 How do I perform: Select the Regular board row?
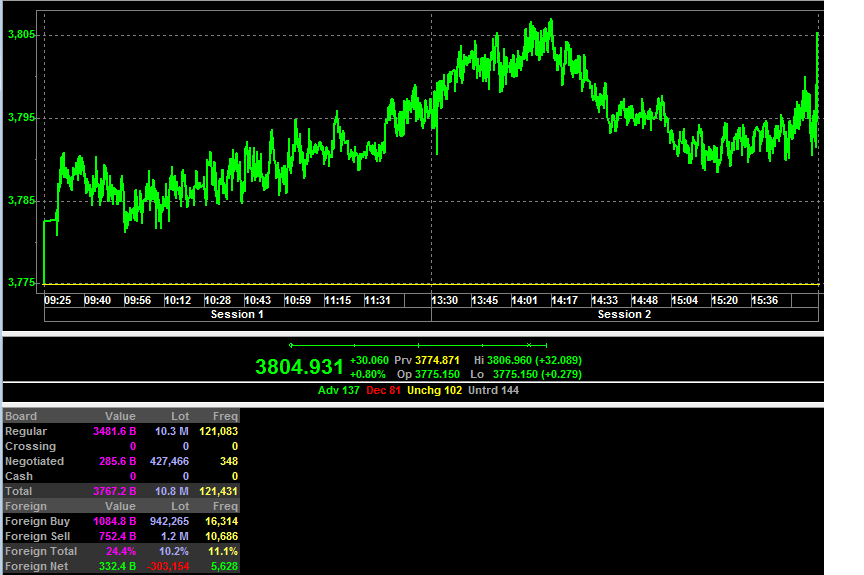point(121,431)
